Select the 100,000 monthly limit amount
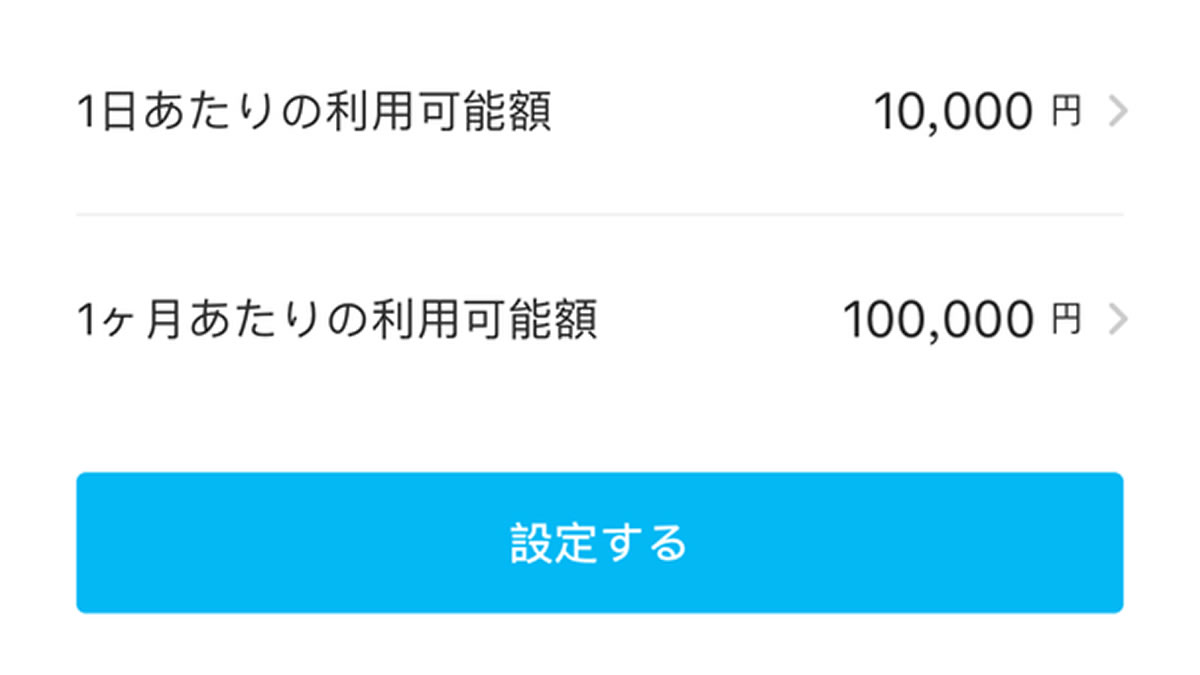This screenshot has height=675, width=1200. pos(938,321)
